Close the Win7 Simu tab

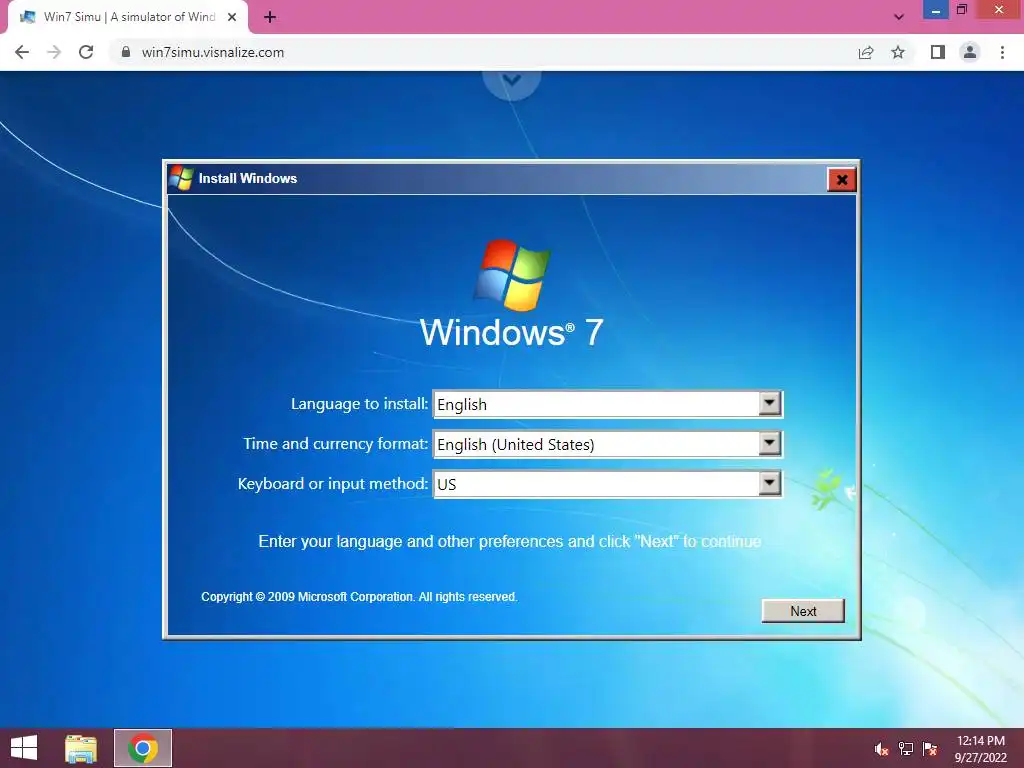point(232,17)
